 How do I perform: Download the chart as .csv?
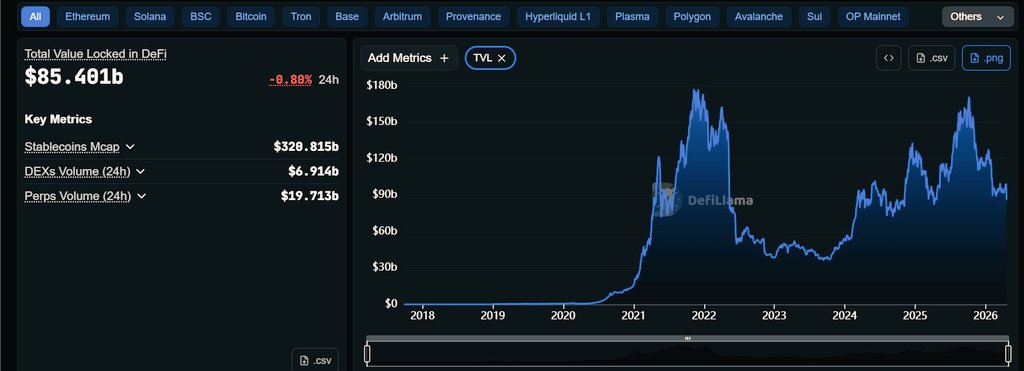(x=932, y=58)
